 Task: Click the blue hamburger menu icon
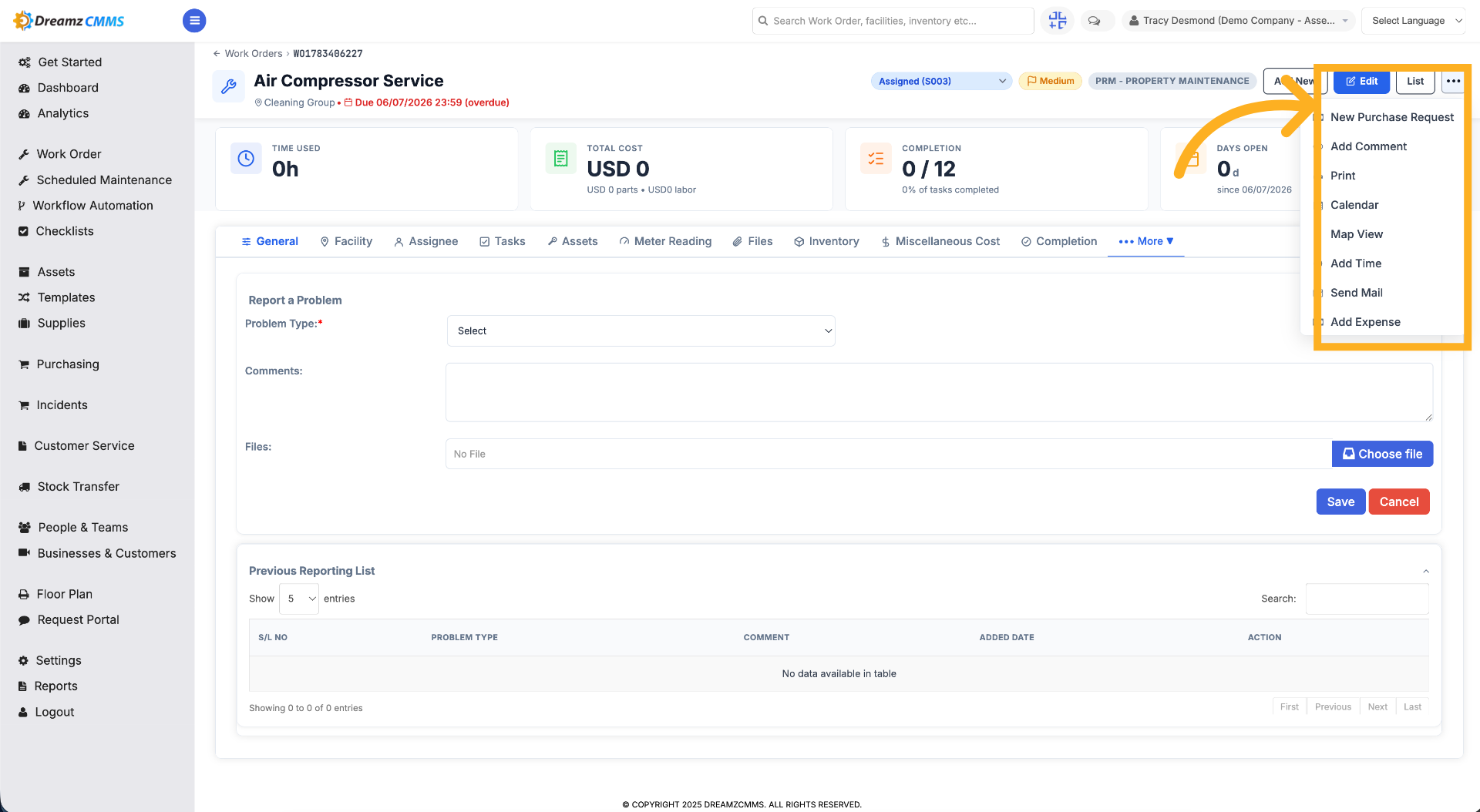[x=194, y=21]
